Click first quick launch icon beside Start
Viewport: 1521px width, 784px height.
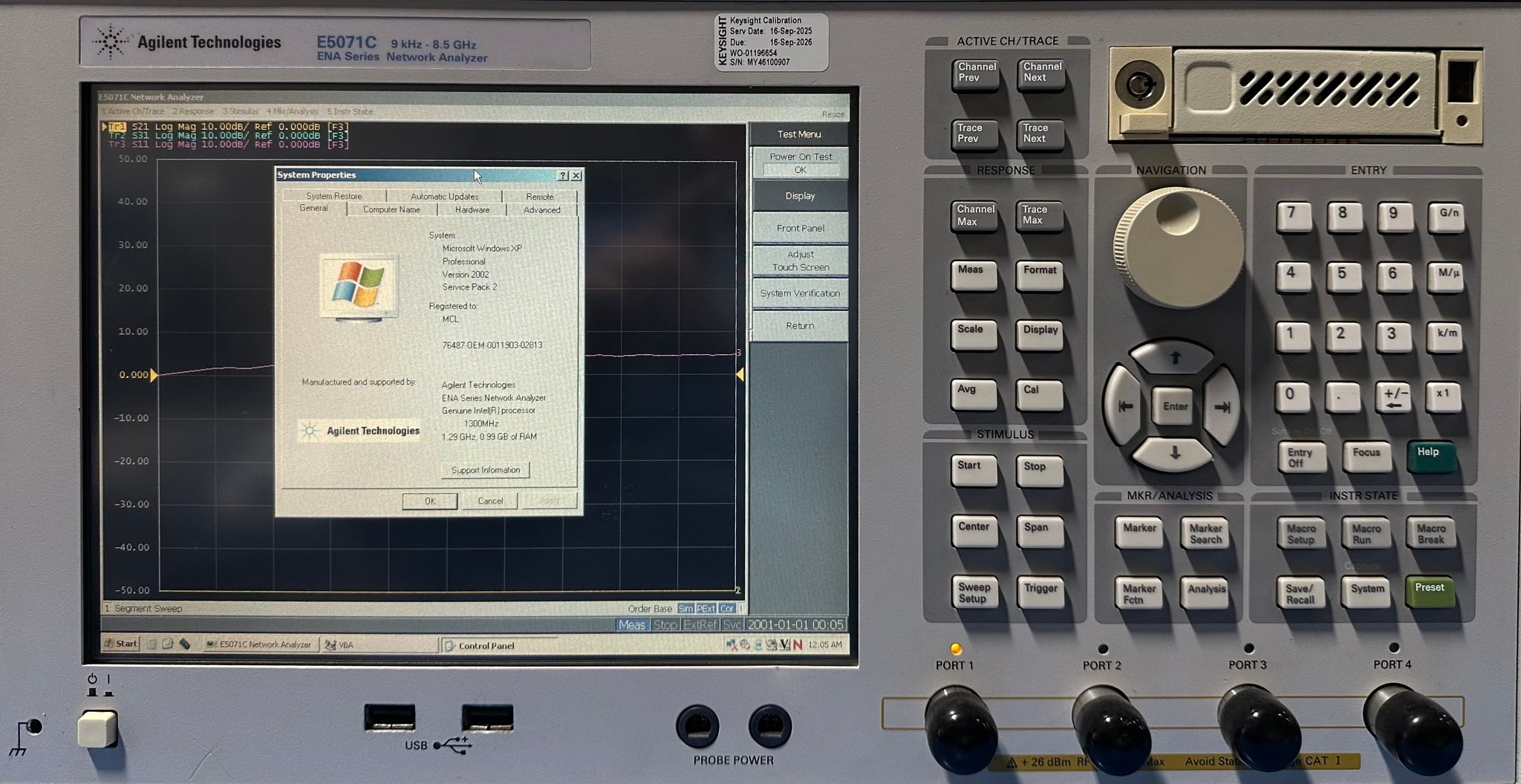152,644
